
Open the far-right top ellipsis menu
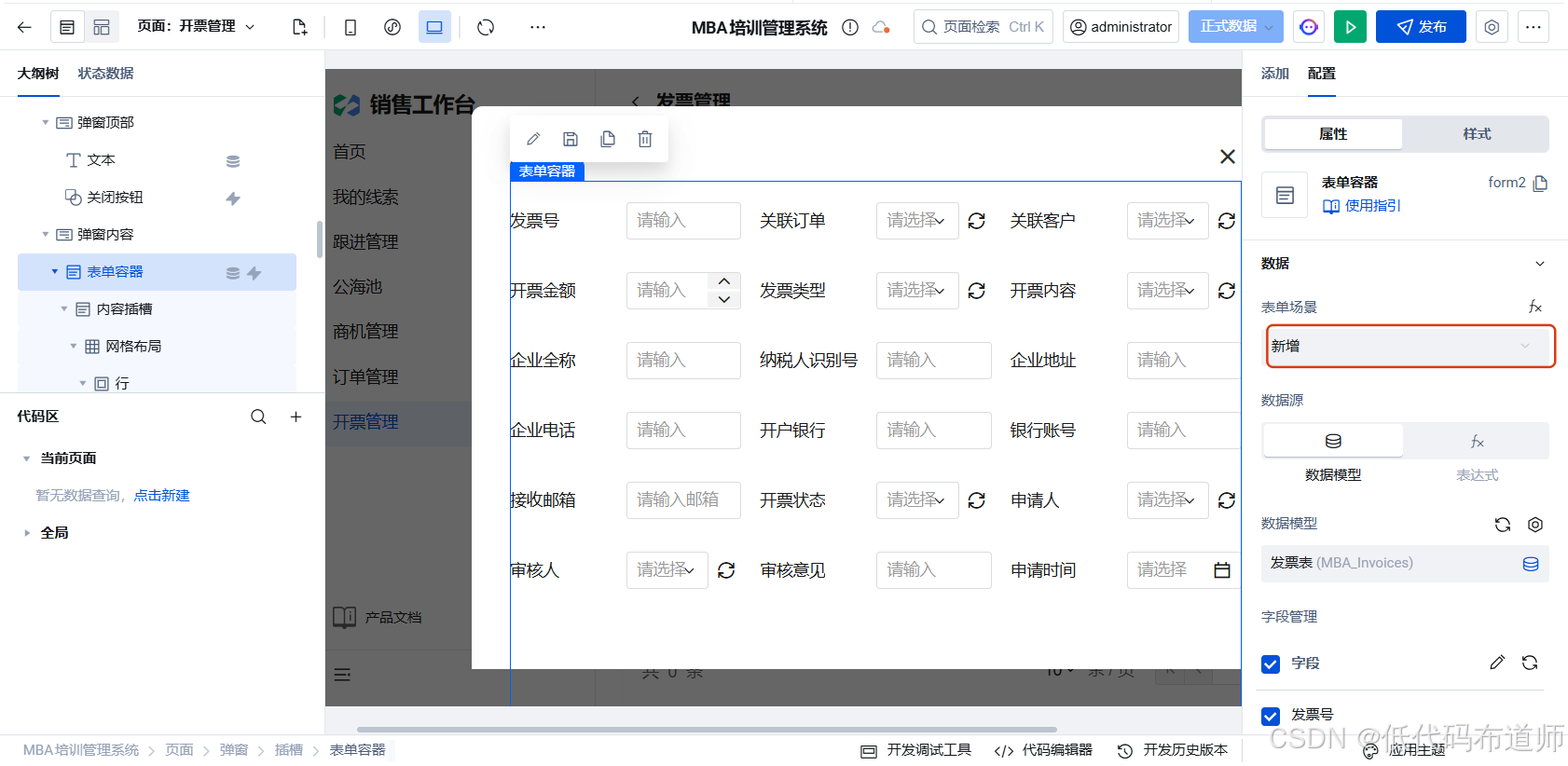(1534, 27)
